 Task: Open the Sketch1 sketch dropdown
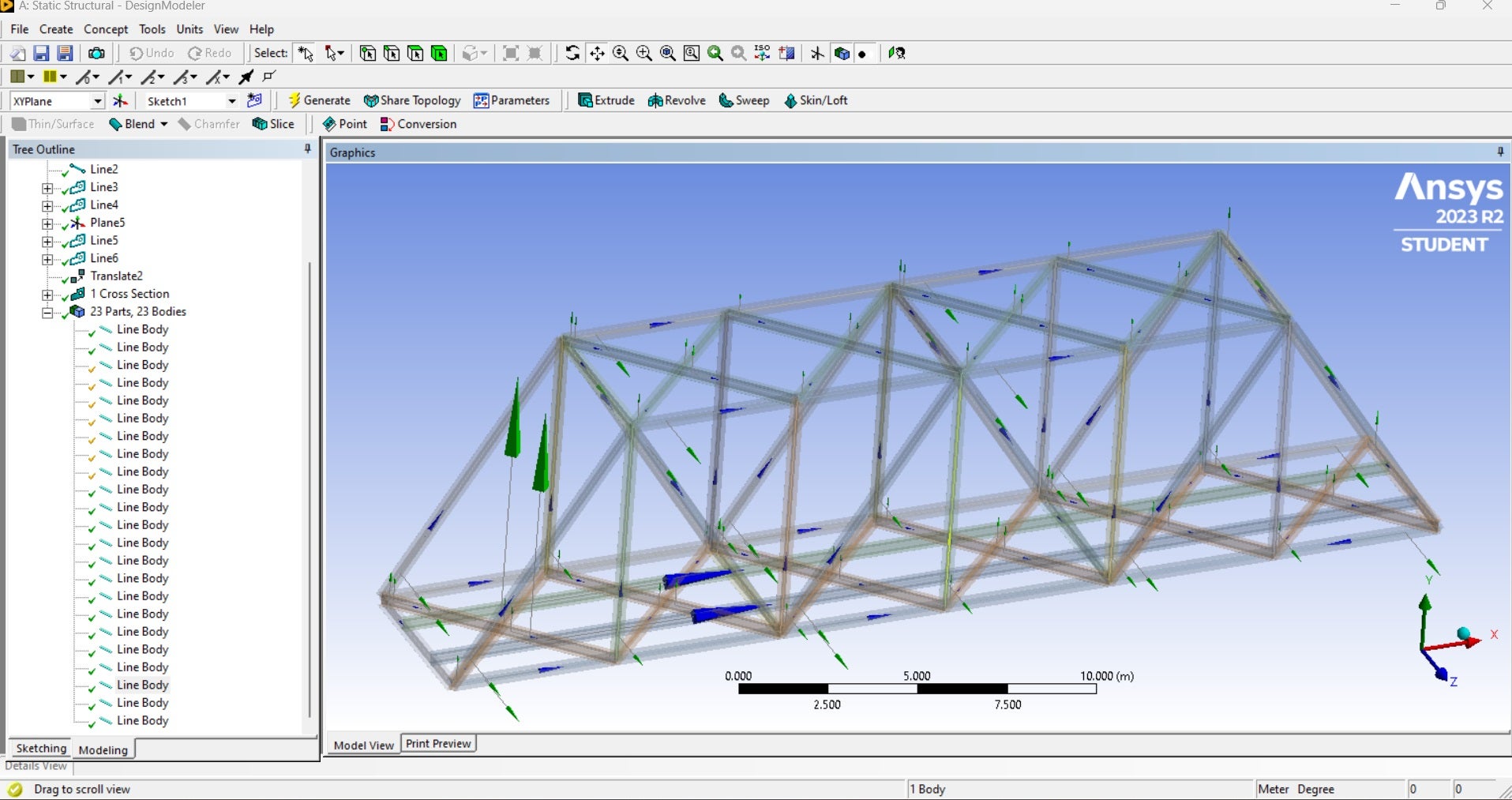[231, 101]
